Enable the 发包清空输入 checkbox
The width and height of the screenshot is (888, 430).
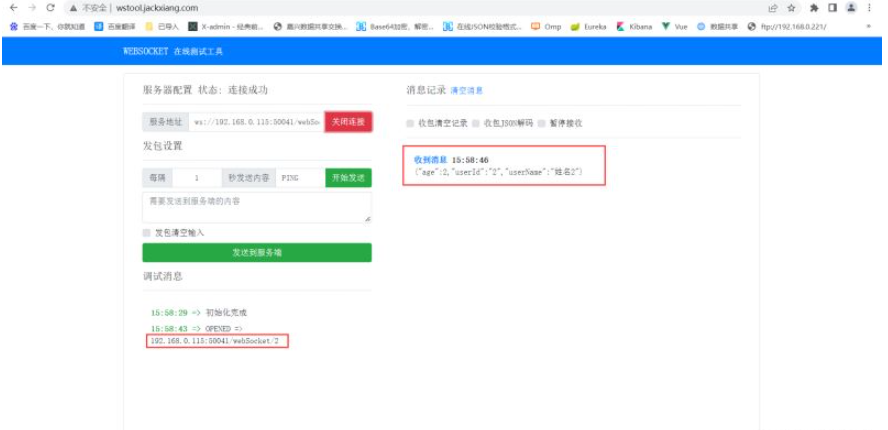click(x=147, y=233)
